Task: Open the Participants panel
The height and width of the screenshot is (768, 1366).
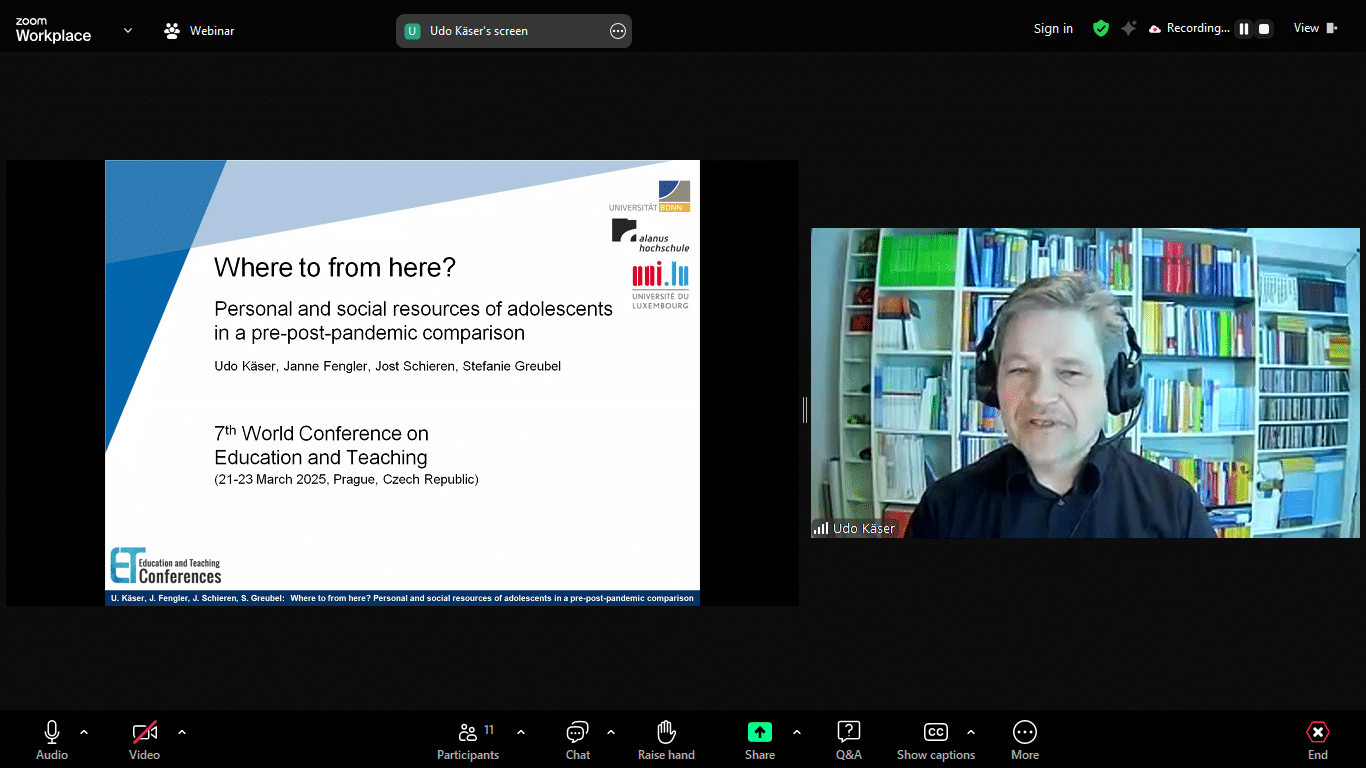Action: click(468, 740)
